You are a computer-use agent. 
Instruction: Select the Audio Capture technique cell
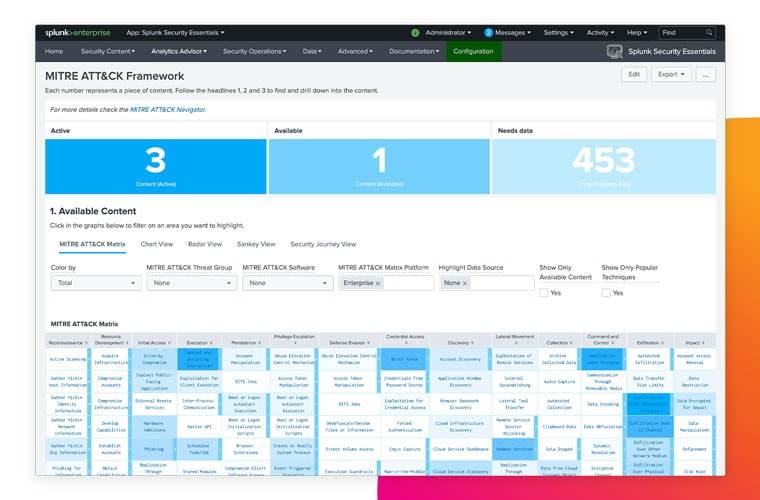point(559,382)
